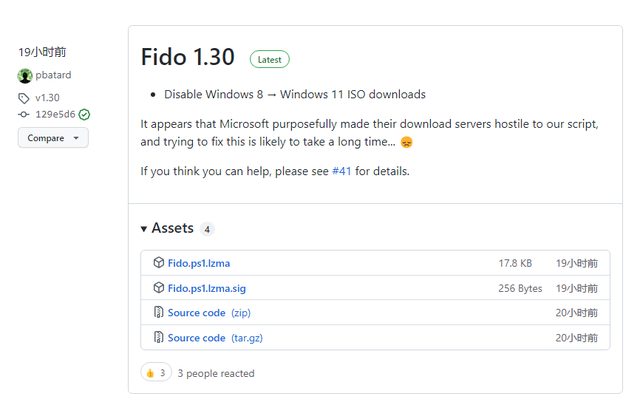This screenshot has height=402, width=640.
Task: Click the commit icon beside 129e5d6
Action: click(24, 114)
